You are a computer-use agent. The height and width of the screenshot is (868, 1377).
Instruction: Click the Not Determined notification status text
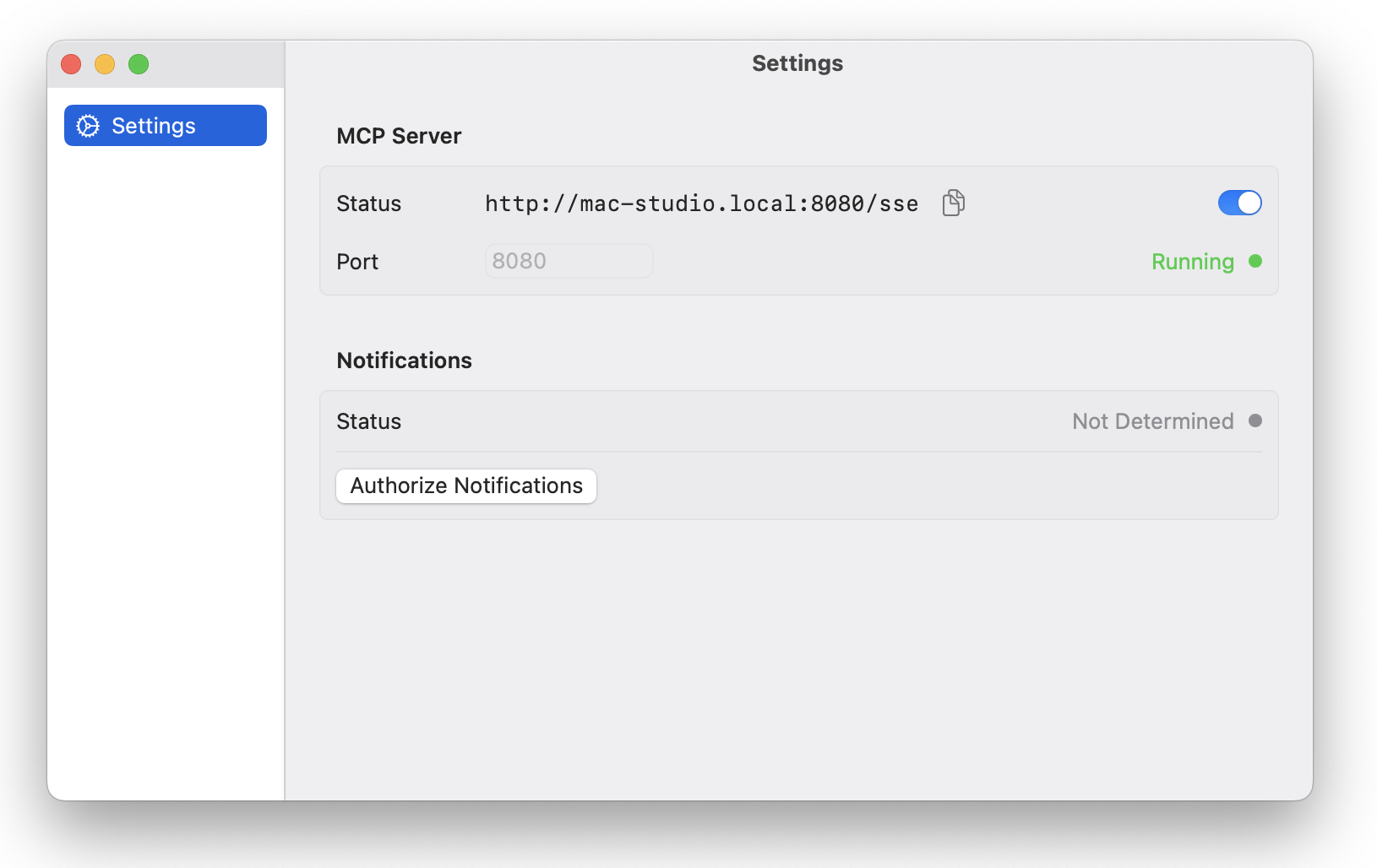point(1152,421)
